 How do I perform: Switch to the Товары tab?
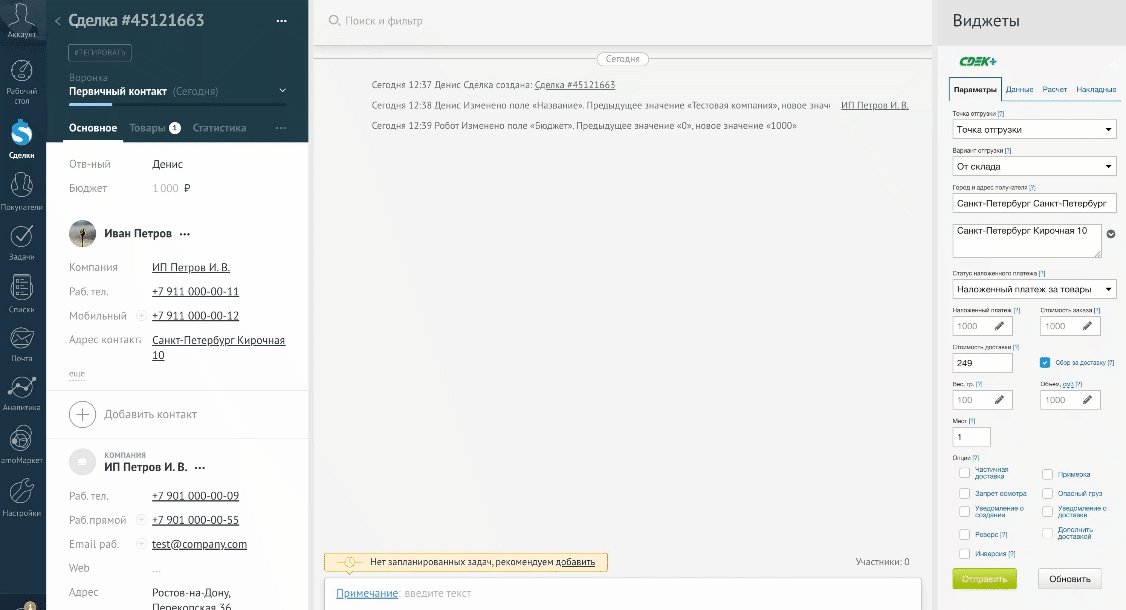click(x=148, y=128)
